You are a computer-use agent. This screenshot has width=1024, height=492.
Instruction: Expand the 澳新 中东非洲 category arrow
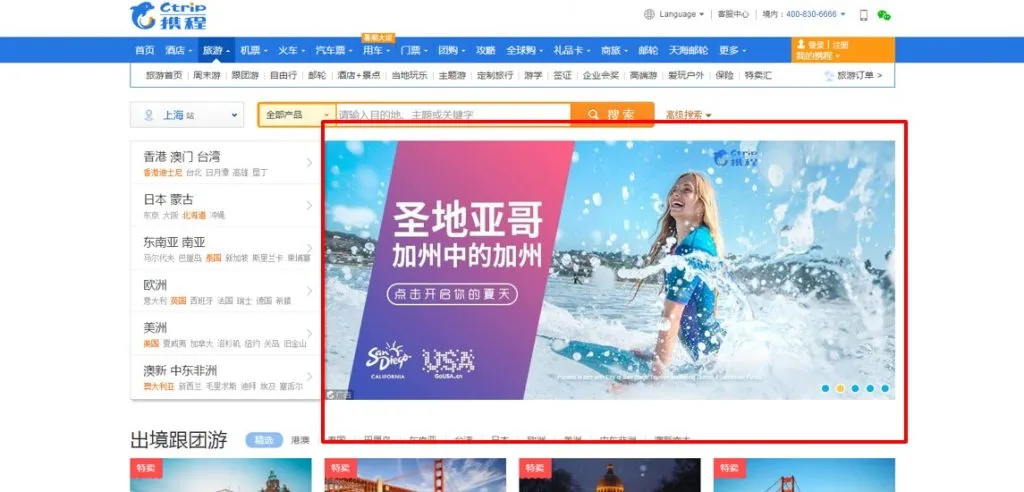click(x=310, y=376)
